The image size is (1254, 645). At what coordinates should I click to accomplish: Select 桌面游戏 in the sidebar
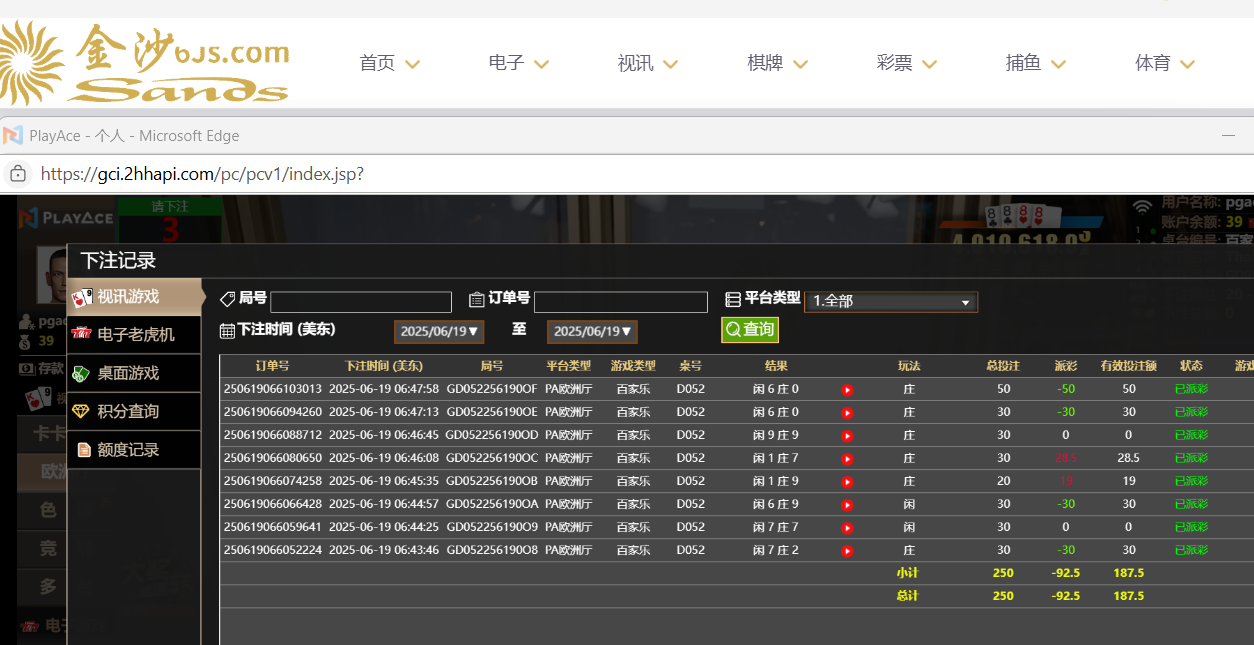134,373
